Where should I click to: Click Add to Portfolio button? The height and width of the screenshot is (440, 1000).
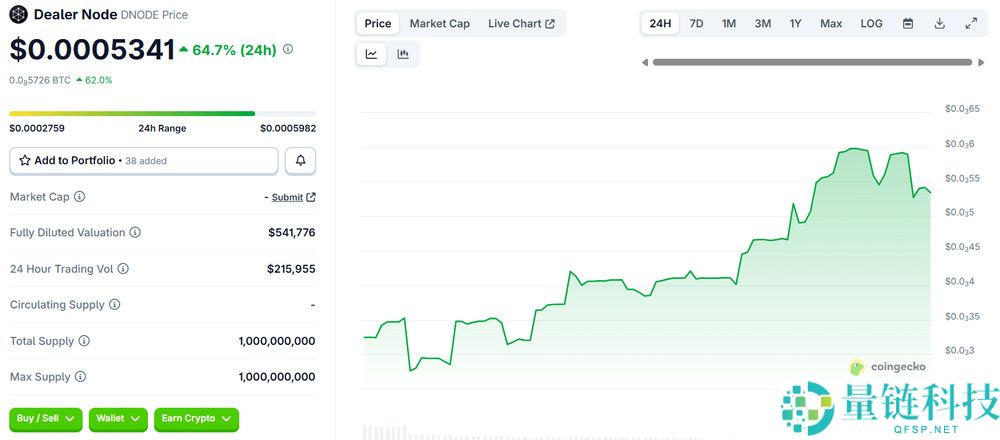[144, 160]
